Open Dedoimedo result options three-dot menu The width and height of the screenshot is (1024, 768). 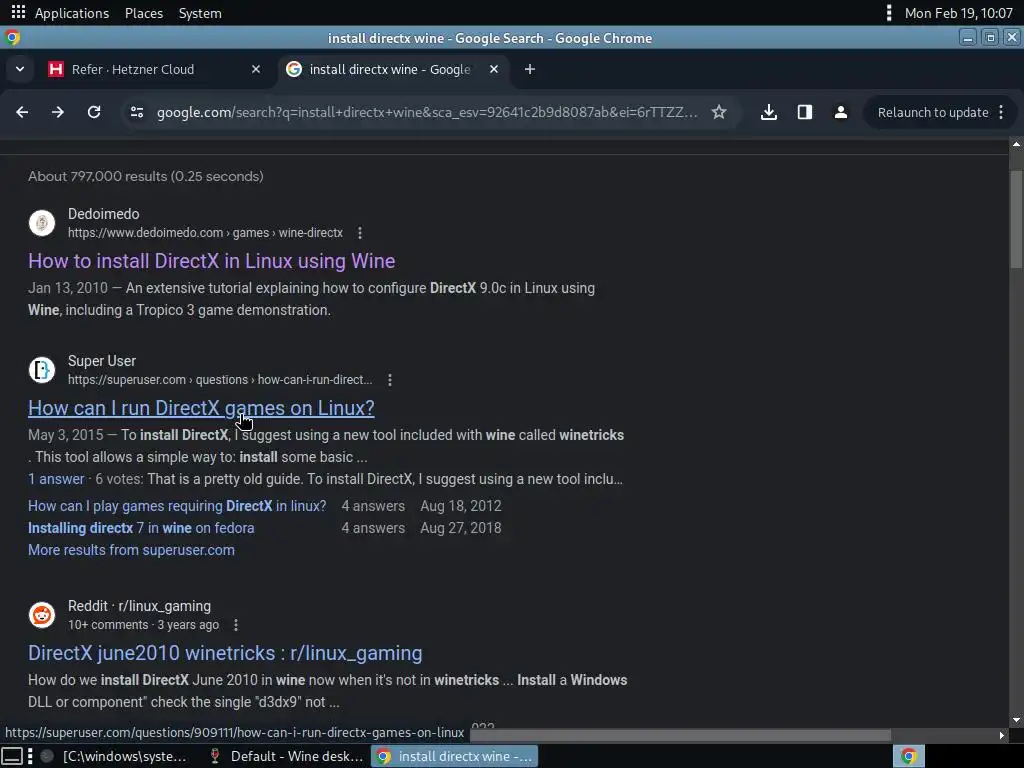360,233
